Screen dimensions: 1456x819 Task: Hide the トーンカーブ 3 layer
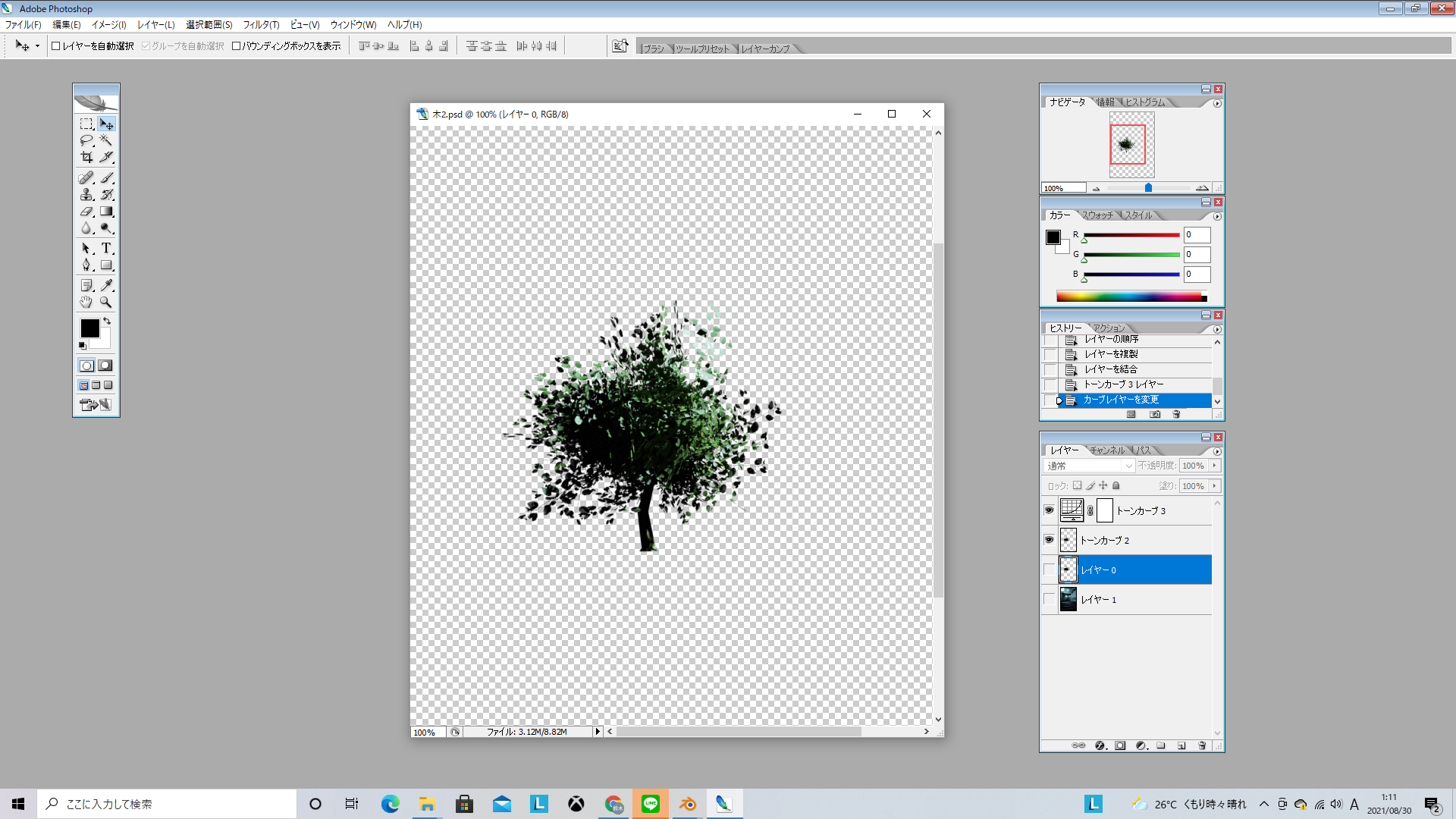pos(1049,510)
